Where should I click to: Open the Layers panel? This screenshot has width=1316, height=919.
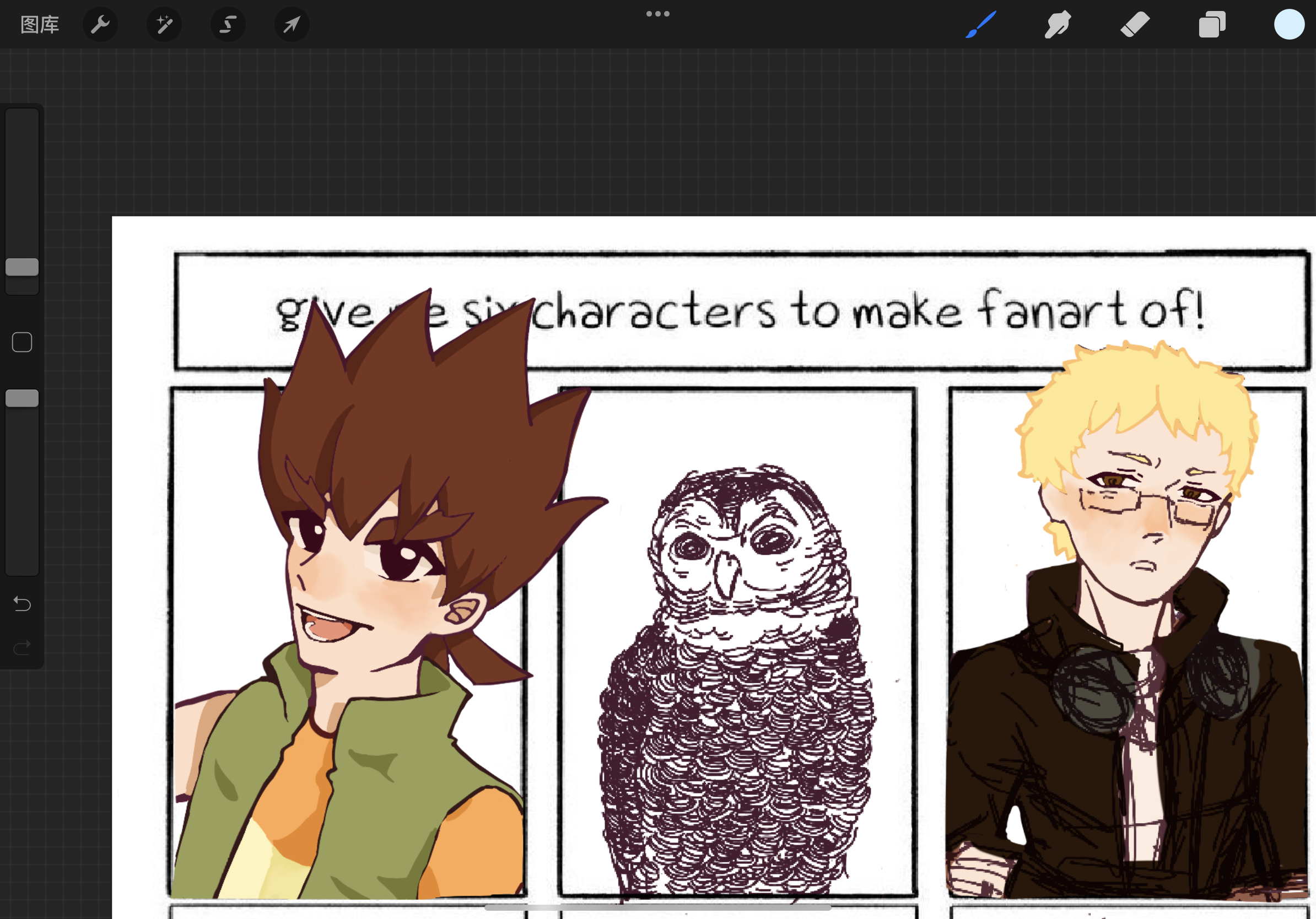(x=1212, y=25)
